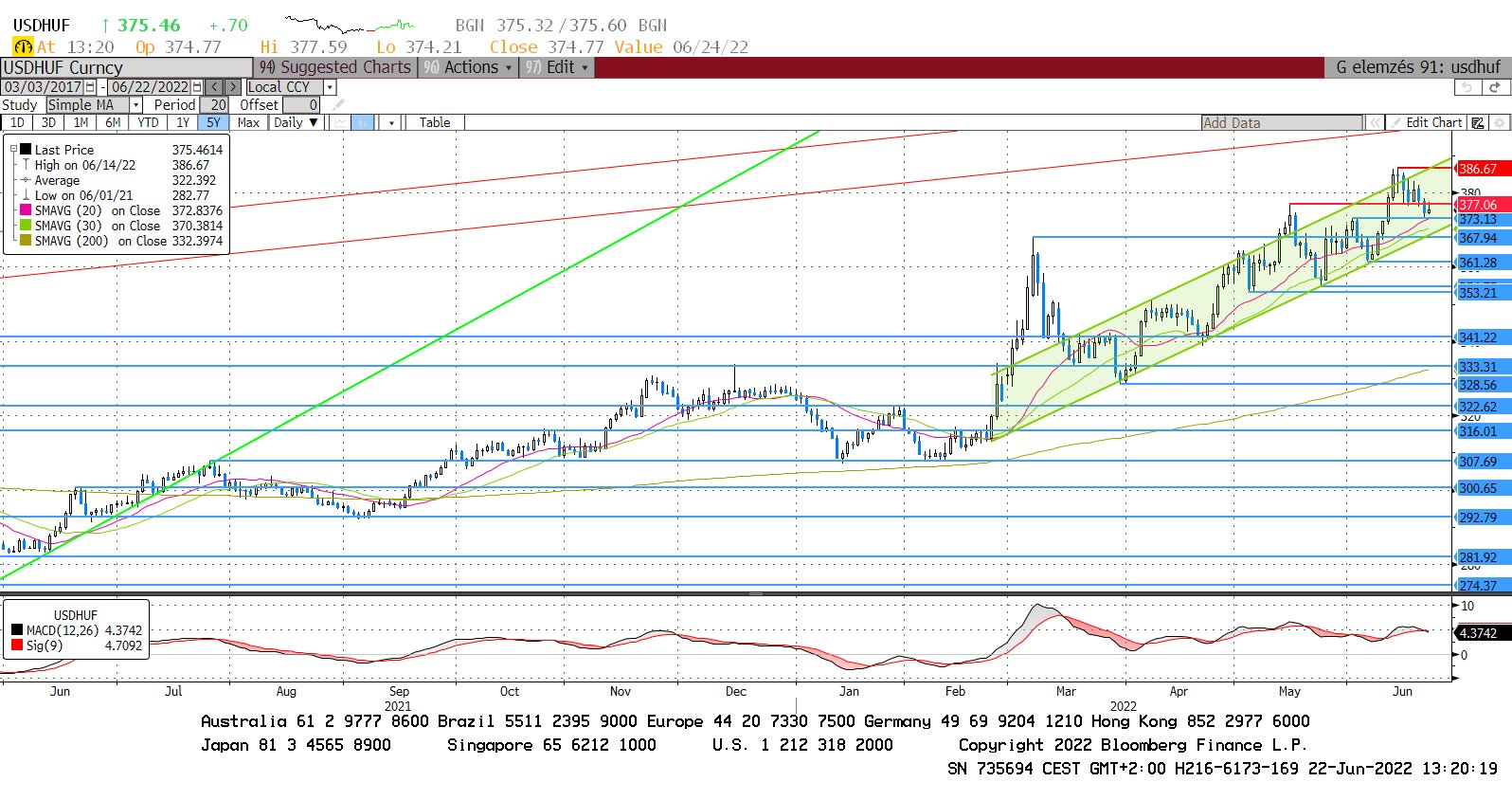1512x800 pixels.
Task: Select the 1M range tab
Action: click(x=81, y=123)
